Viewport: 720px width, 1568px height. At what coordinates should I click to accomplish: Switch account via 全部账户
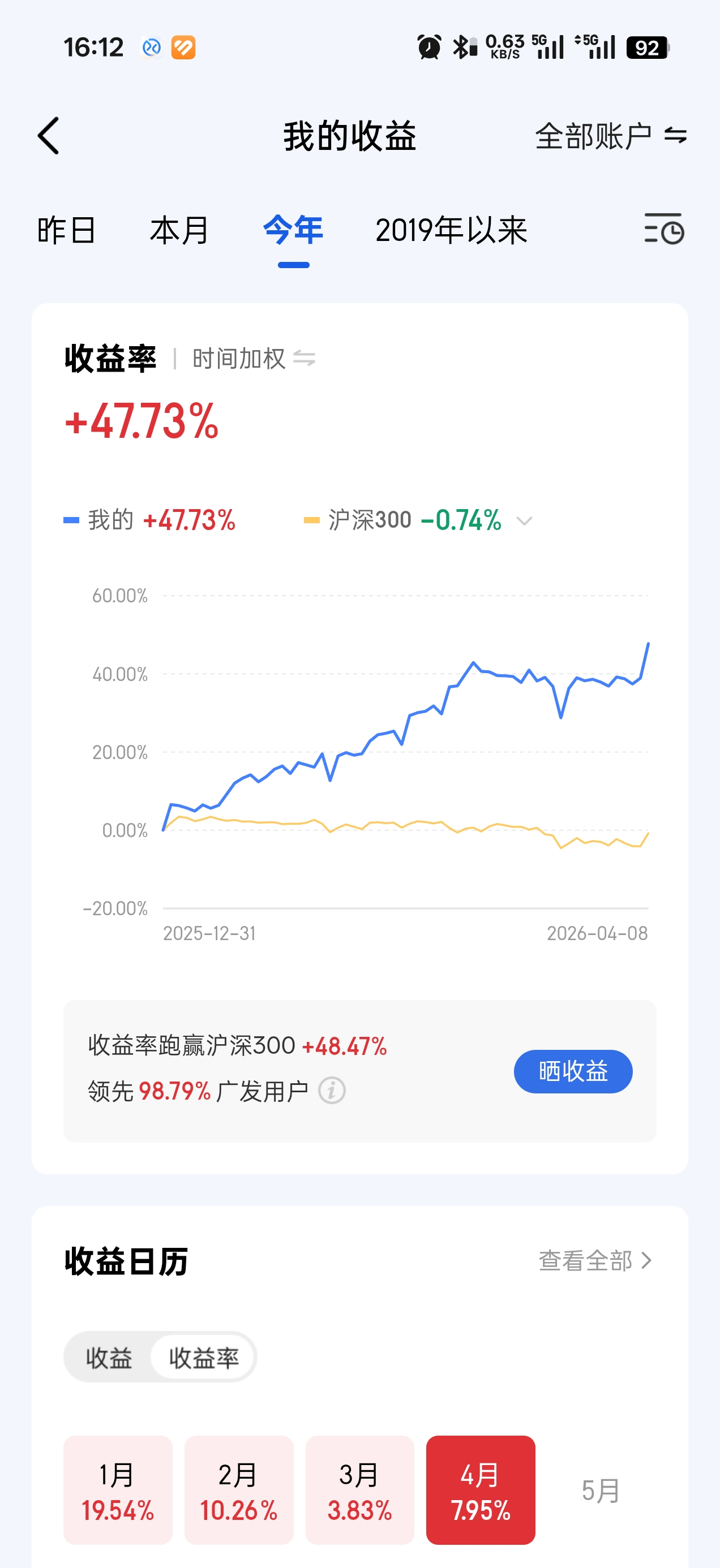point(610,136)
